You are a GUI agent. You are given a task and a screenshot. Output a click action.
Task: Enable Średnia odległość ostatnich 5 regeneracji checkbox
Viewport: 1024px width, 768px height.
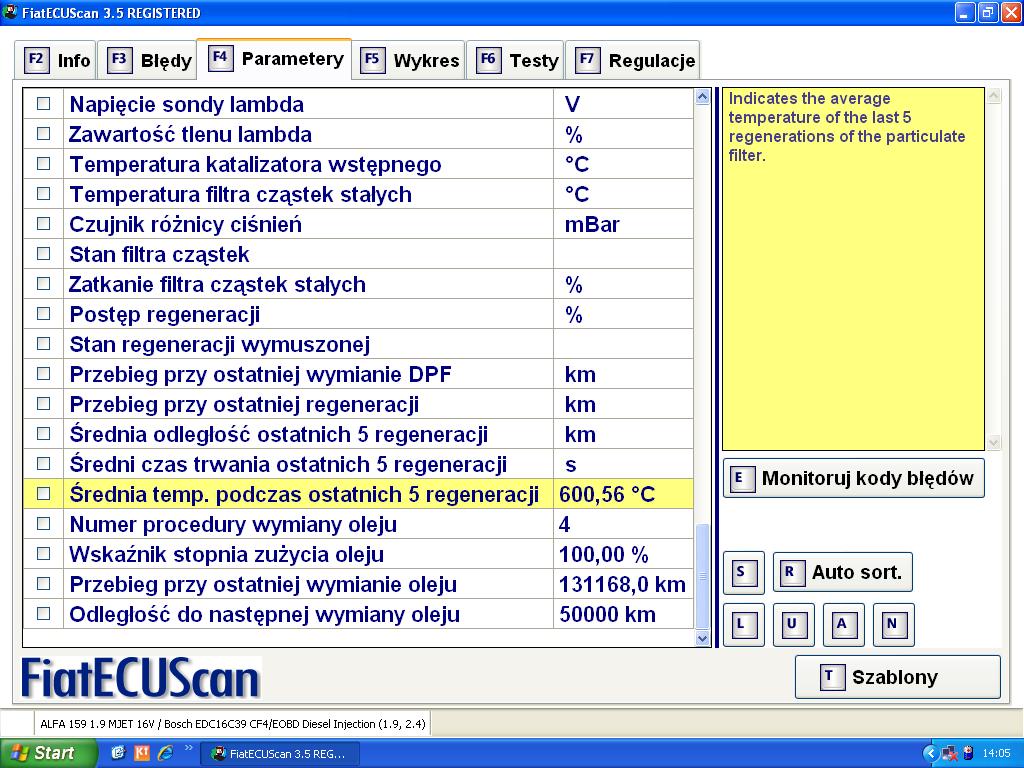coord(43,434)
